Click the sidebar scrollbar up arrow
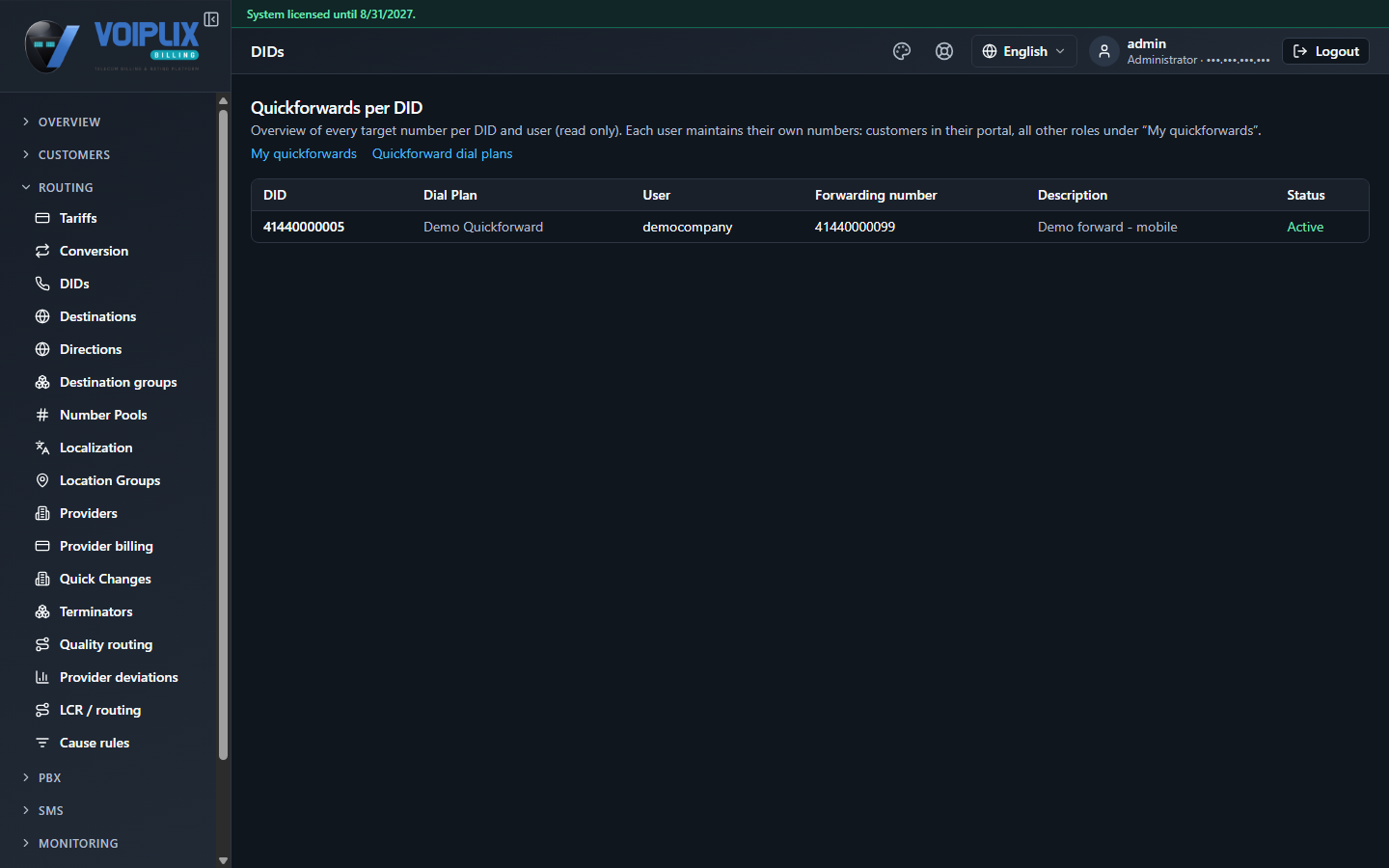 pos(223,100)
